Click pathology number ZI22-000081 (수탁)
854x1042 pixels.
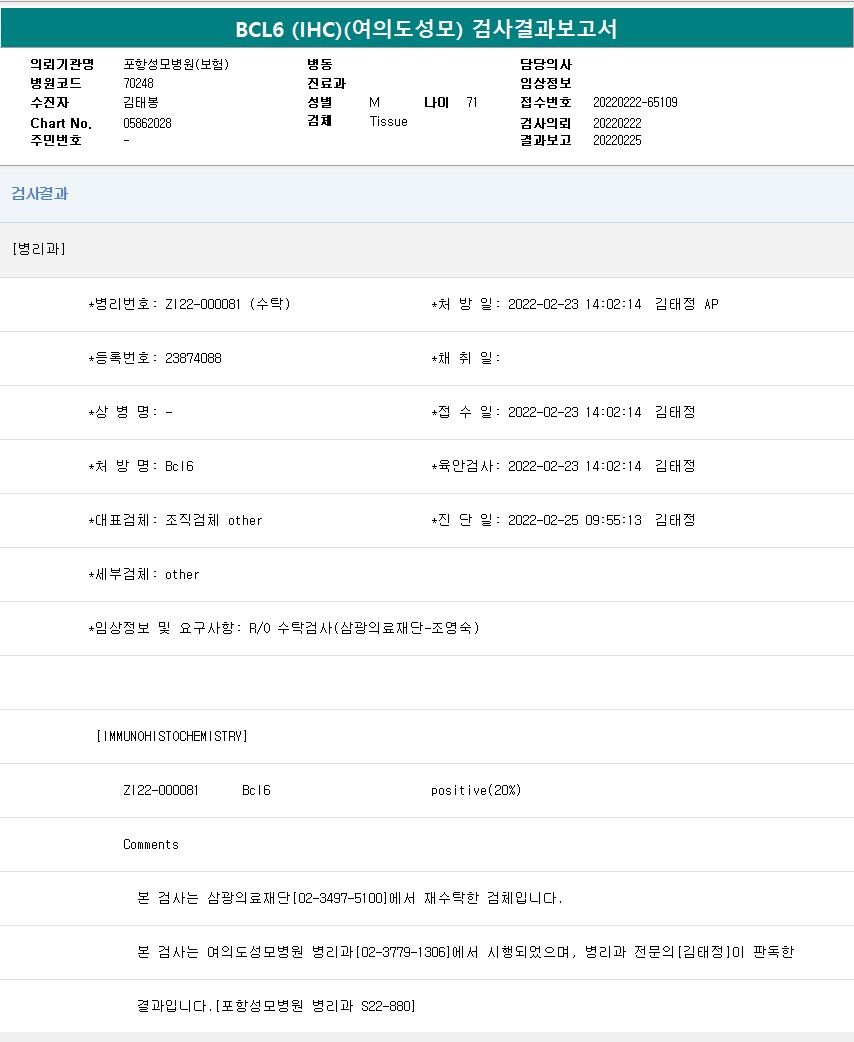pos(228,304)
